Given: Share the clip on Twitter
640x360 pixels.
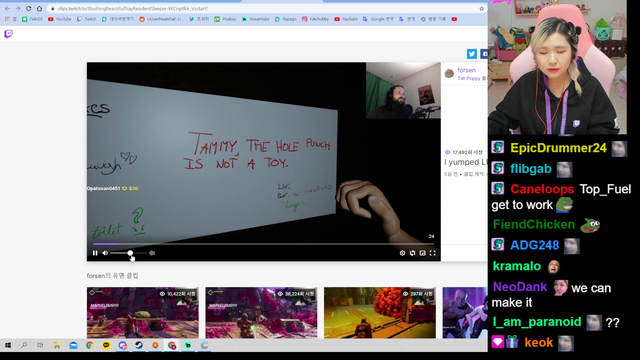Looking at the screenshot, I should tap(472, 54).
